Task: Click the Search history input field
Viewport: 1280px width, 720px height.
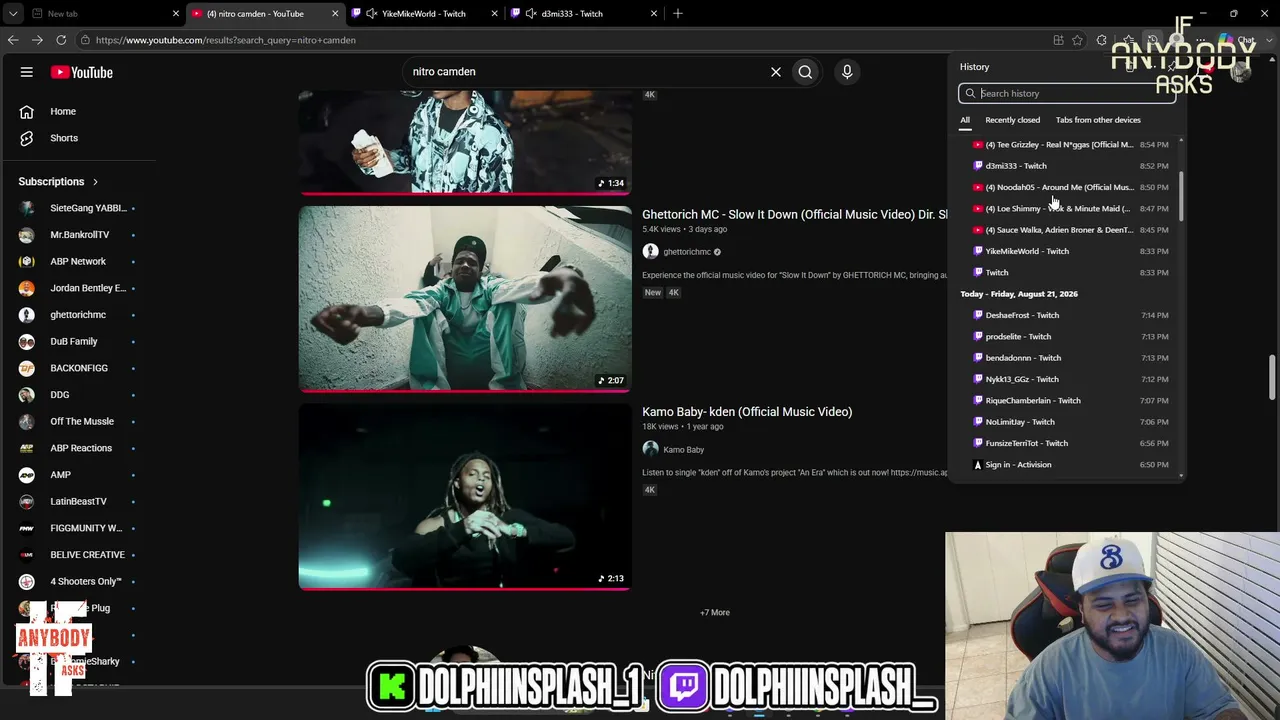Action: (1067, 94)
